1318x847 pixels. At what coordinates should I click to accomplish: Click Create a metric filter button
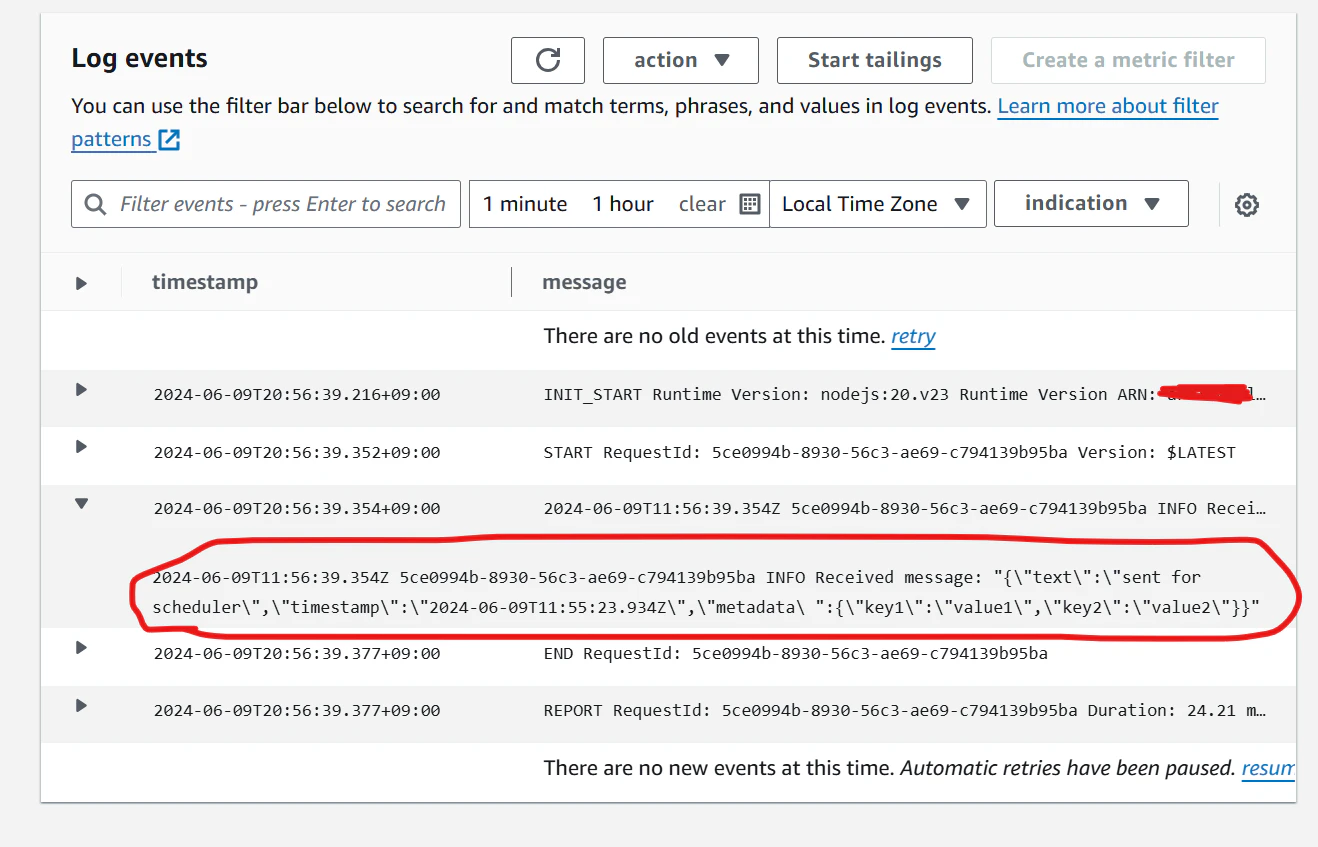point(1128,60)
